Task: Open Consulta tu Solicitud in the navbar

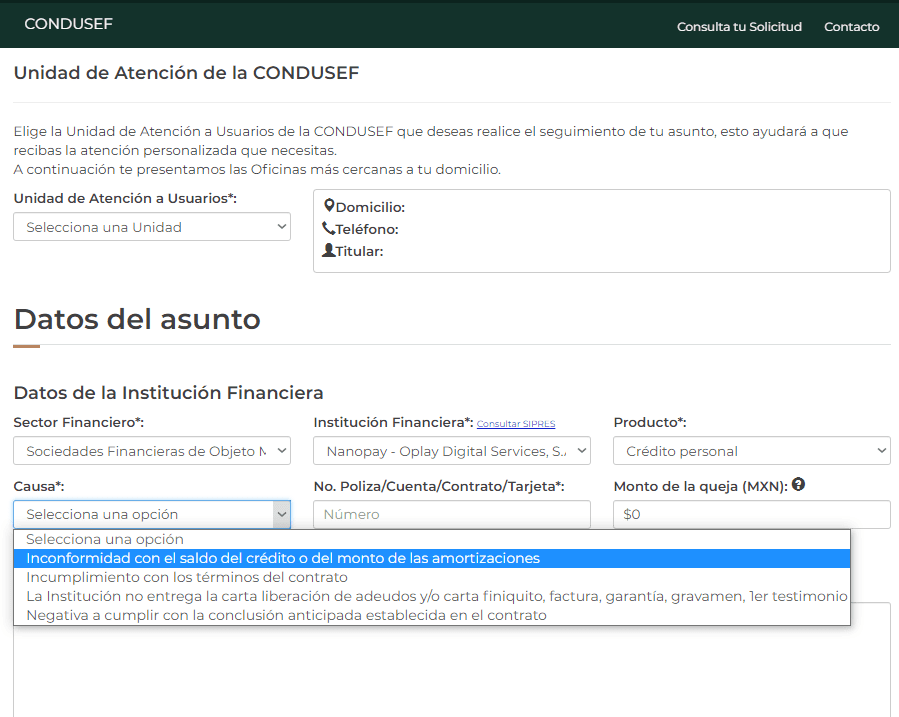Action: click(x=739, y=26)
